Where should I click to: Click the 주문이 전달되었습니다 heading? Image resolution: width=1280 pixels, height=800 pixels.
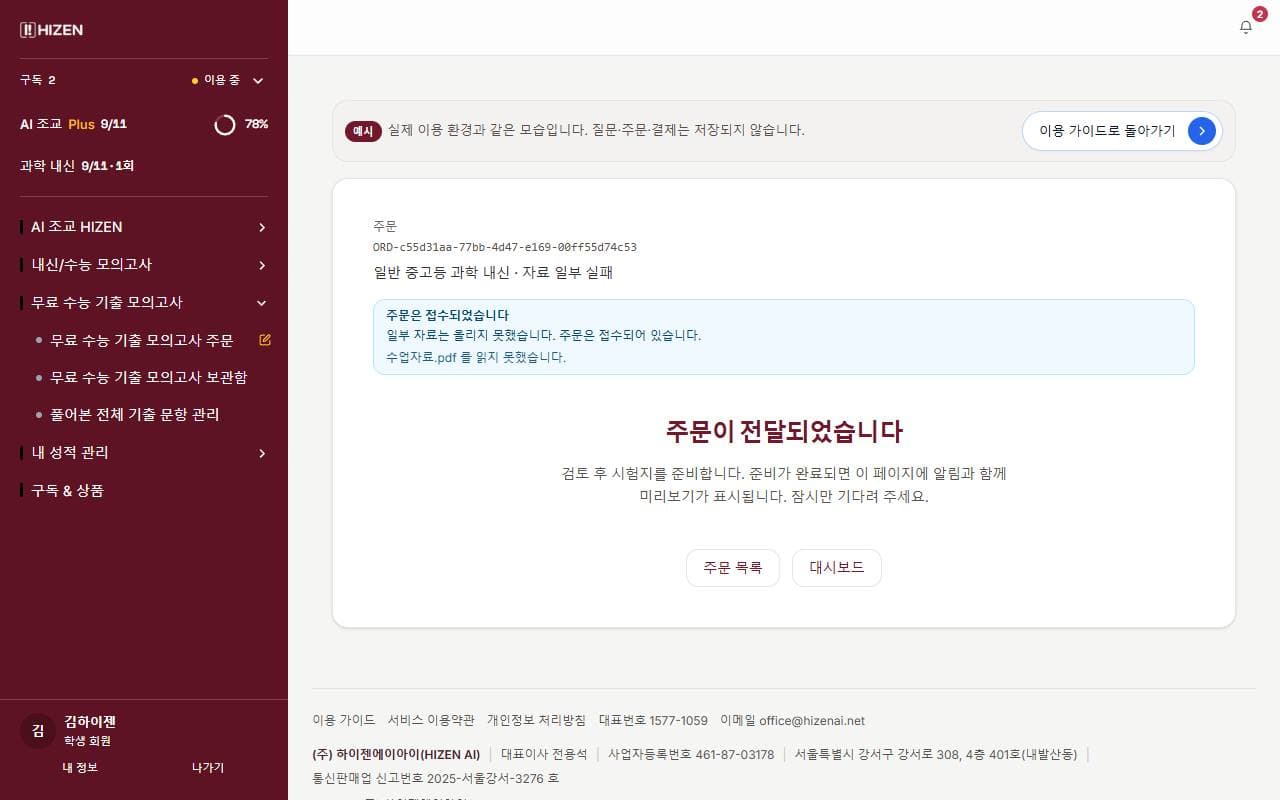click(784, 432)
